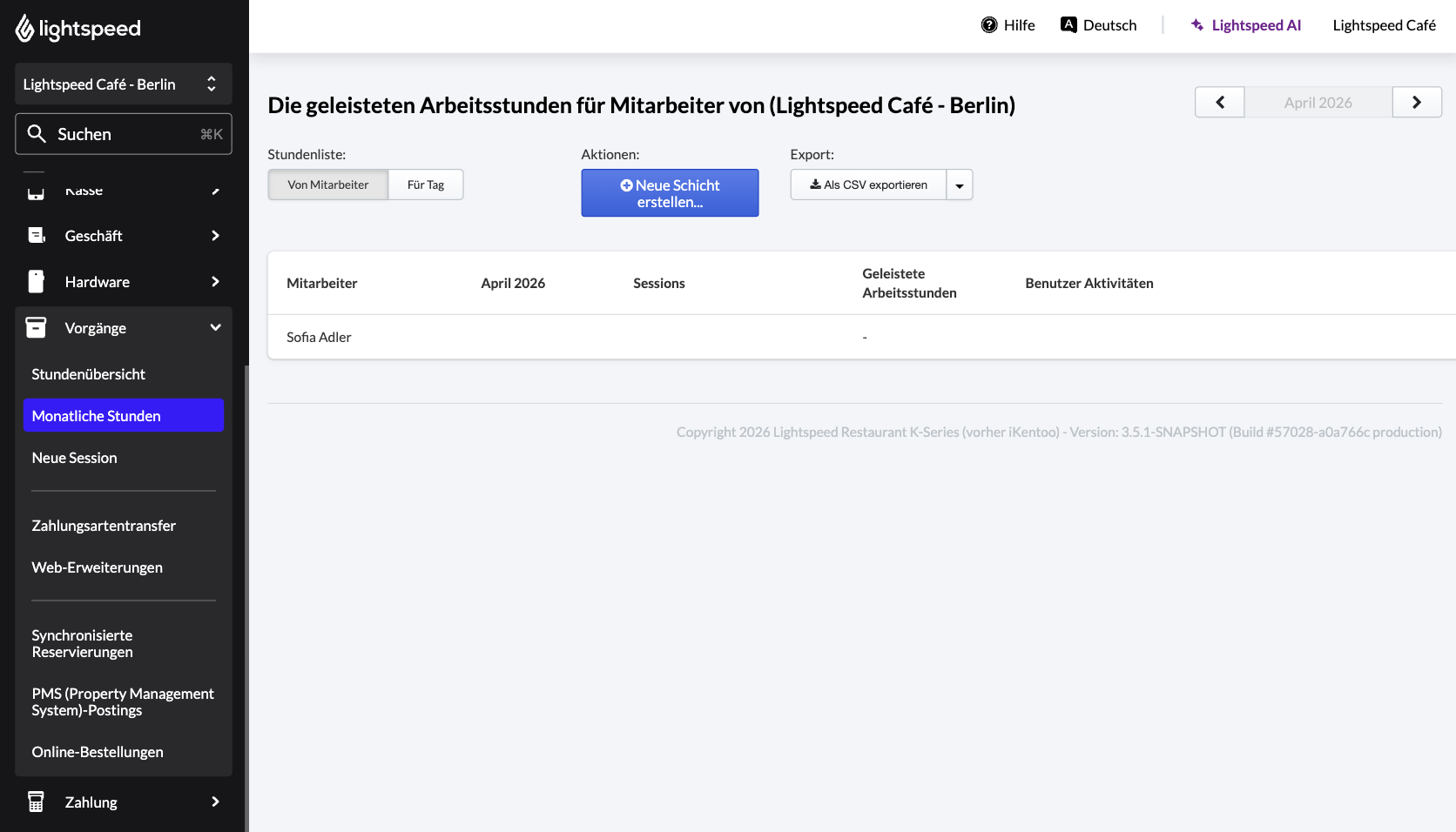This screenshot has height=832, width=1456.
Task: Click Neue Schicht erstellen button
Action: click(670, 193)
